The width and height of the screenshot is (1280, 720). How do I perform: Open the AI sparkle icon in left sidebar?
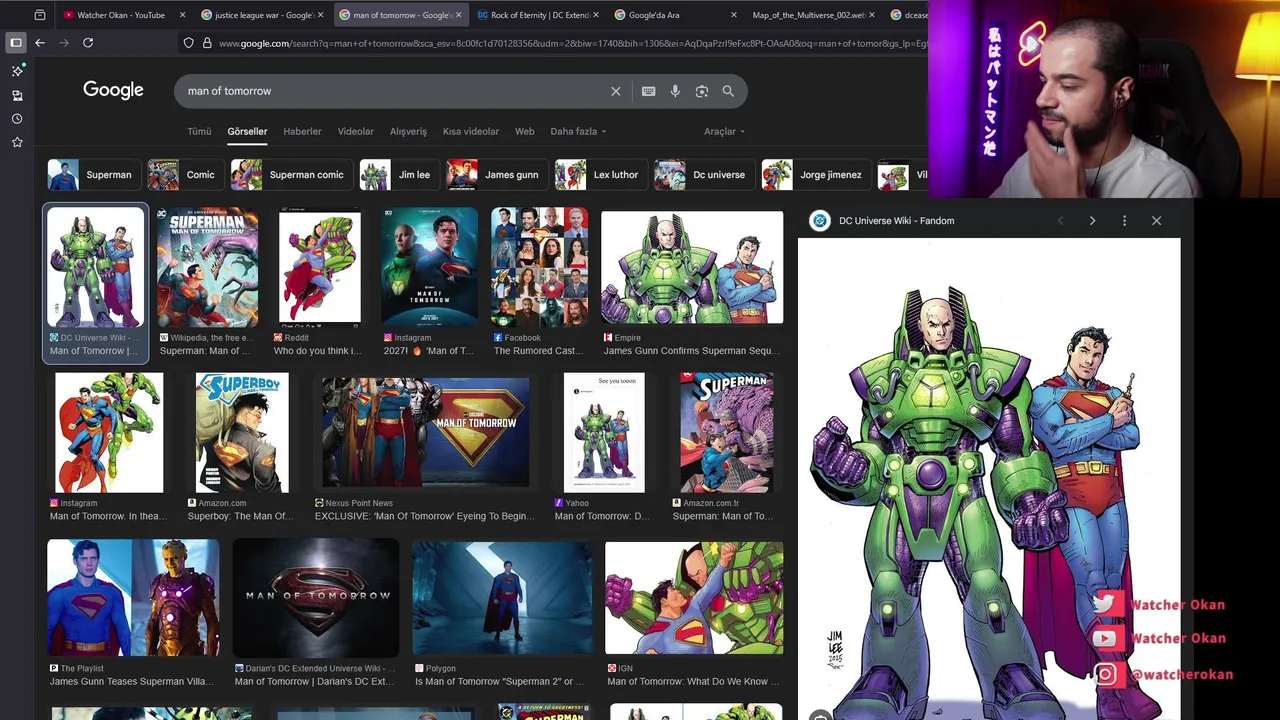[17, 71]
